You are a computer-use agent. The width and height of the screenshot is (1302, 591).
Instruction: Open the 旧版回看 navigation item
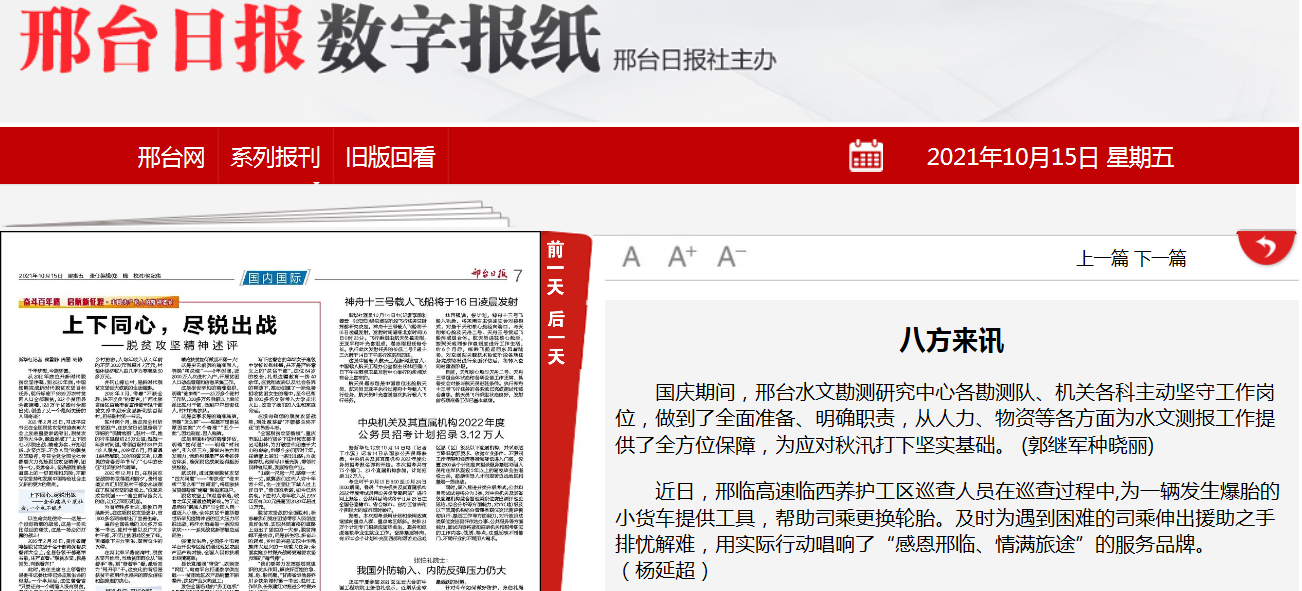pyautogui.click(x=390, y=157)
